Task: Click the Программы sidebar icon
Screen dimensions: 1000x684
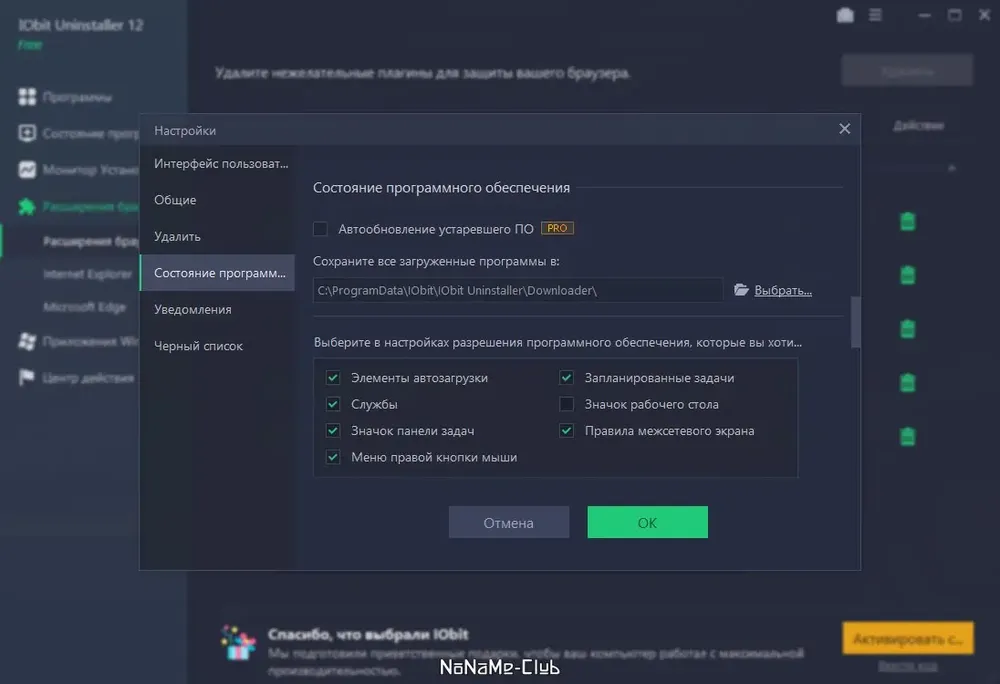Action: [27, 97]
